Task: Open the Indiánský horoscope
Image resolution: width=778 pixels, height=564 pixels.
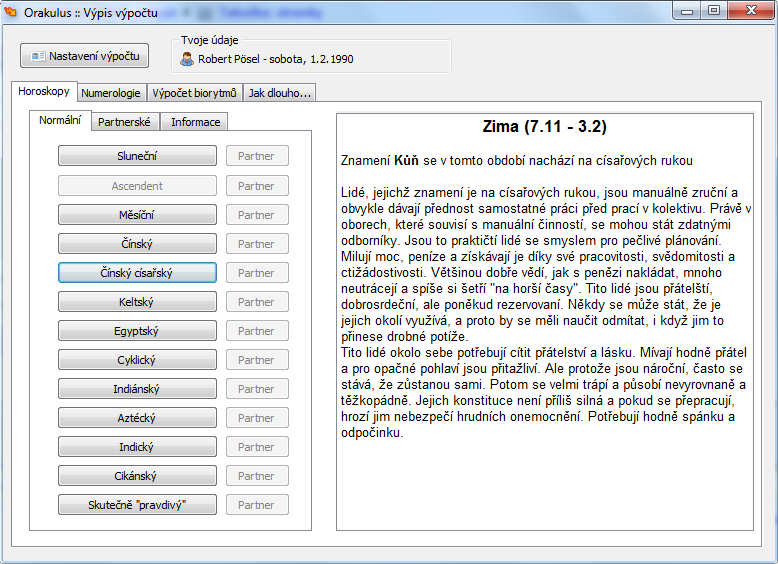Action: (x=137, y=388)
